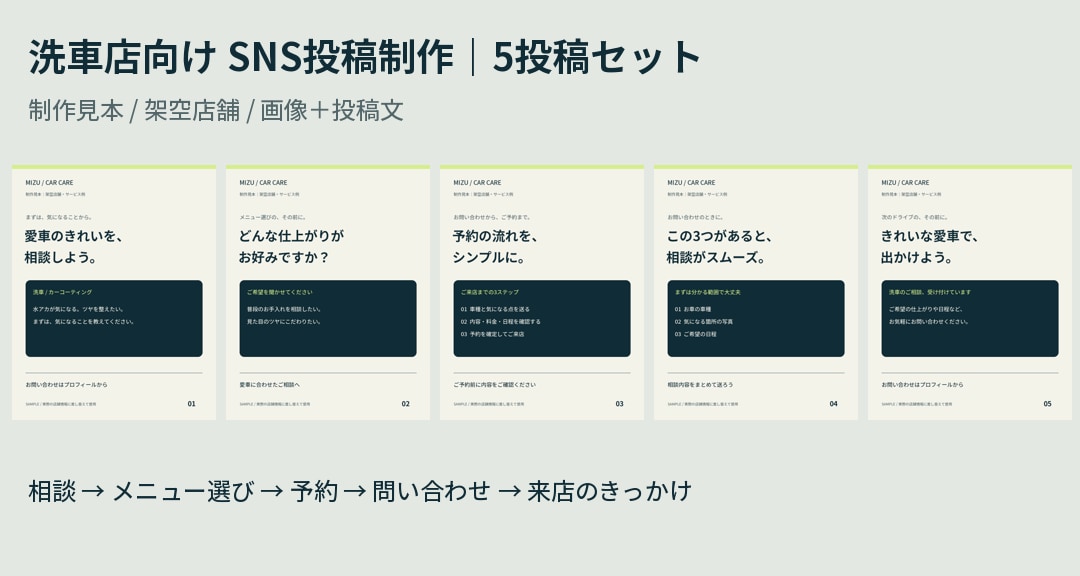Click '洗車 / カーコーティング' heading in dark box
The width and height of the screenshot is (1080, 576).
(63, 292)
